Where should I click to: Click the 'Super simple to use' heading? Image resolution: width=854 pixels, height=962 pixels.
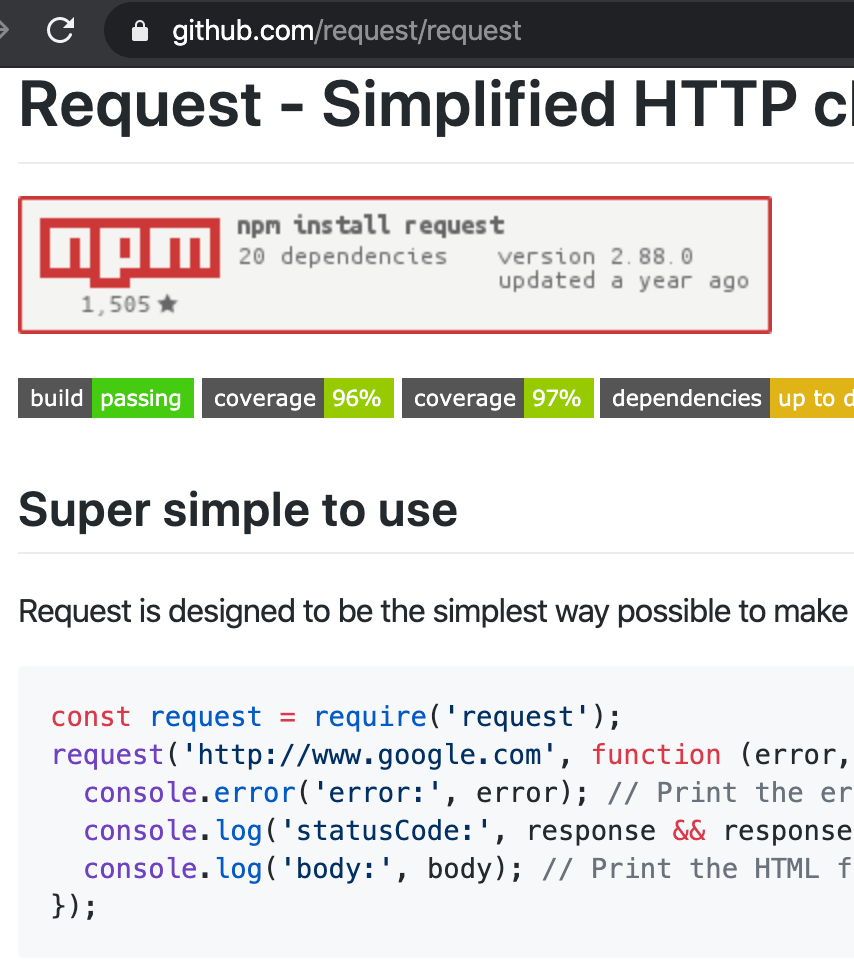[238, 510]
